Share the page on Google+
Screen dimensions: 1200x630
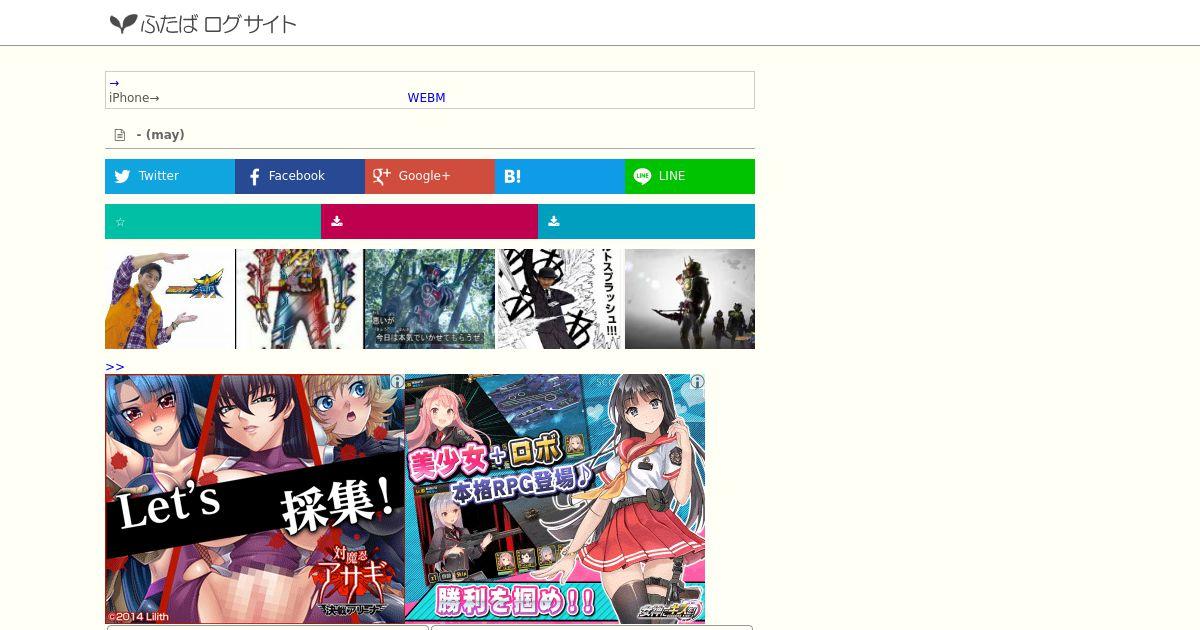(x=430, y=176)
